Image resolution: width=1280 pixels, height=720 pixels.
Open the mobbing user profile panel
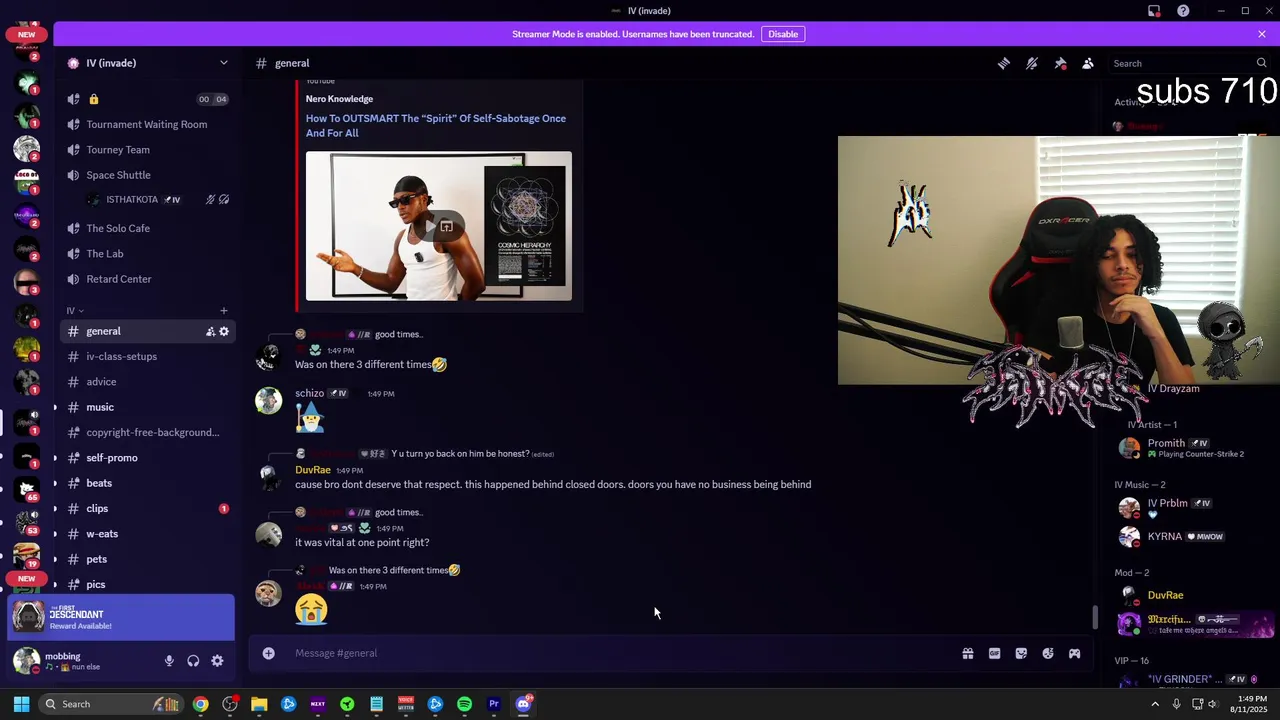82,661
